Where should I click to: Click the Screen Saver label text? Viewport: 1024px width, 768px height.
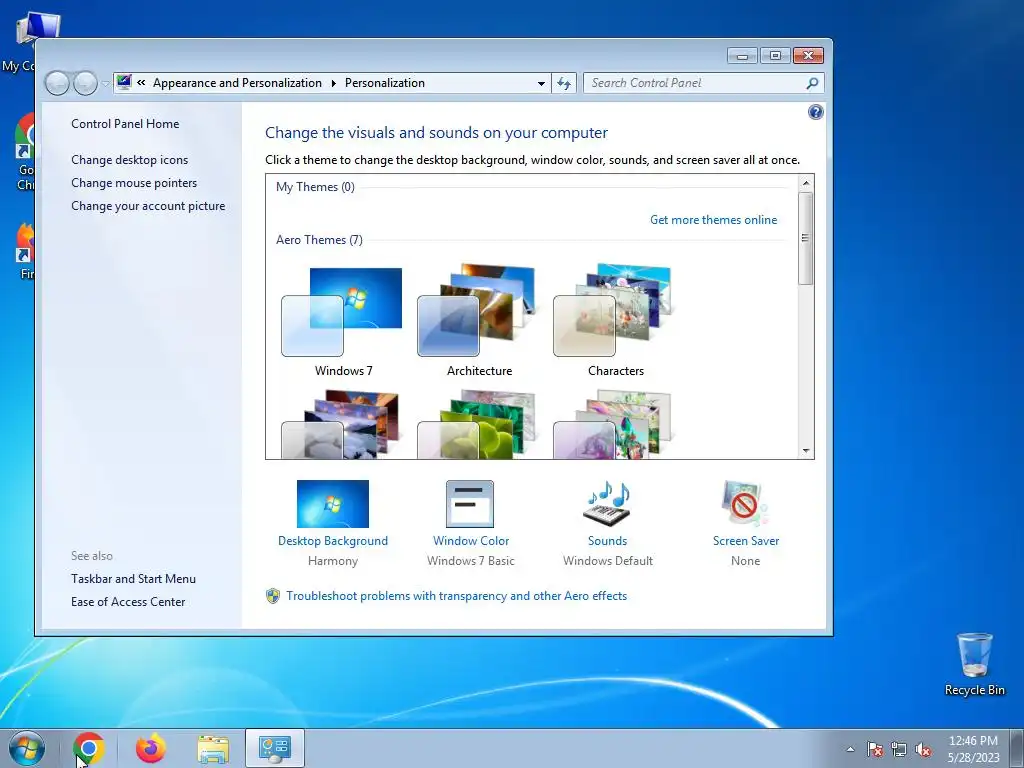[746, 541]
